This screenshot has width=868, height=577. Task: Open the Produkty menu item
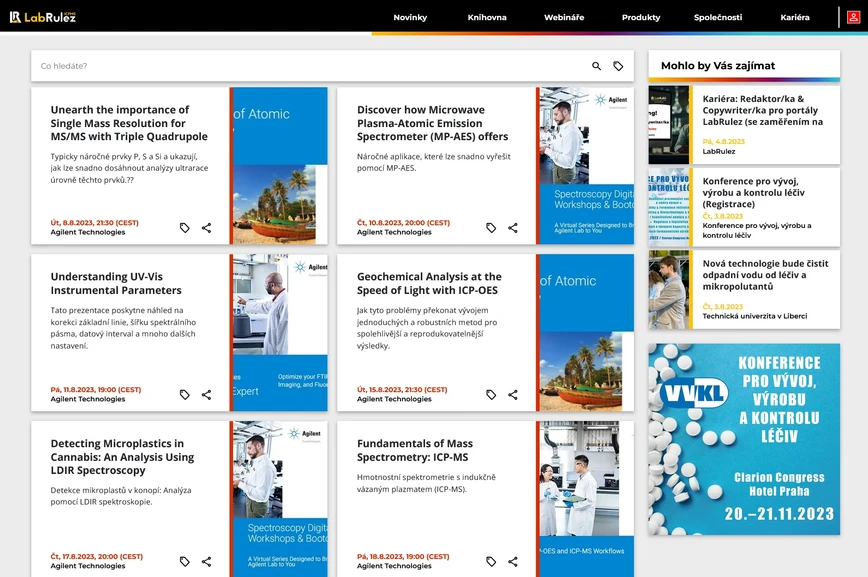[x=641, y=17]
